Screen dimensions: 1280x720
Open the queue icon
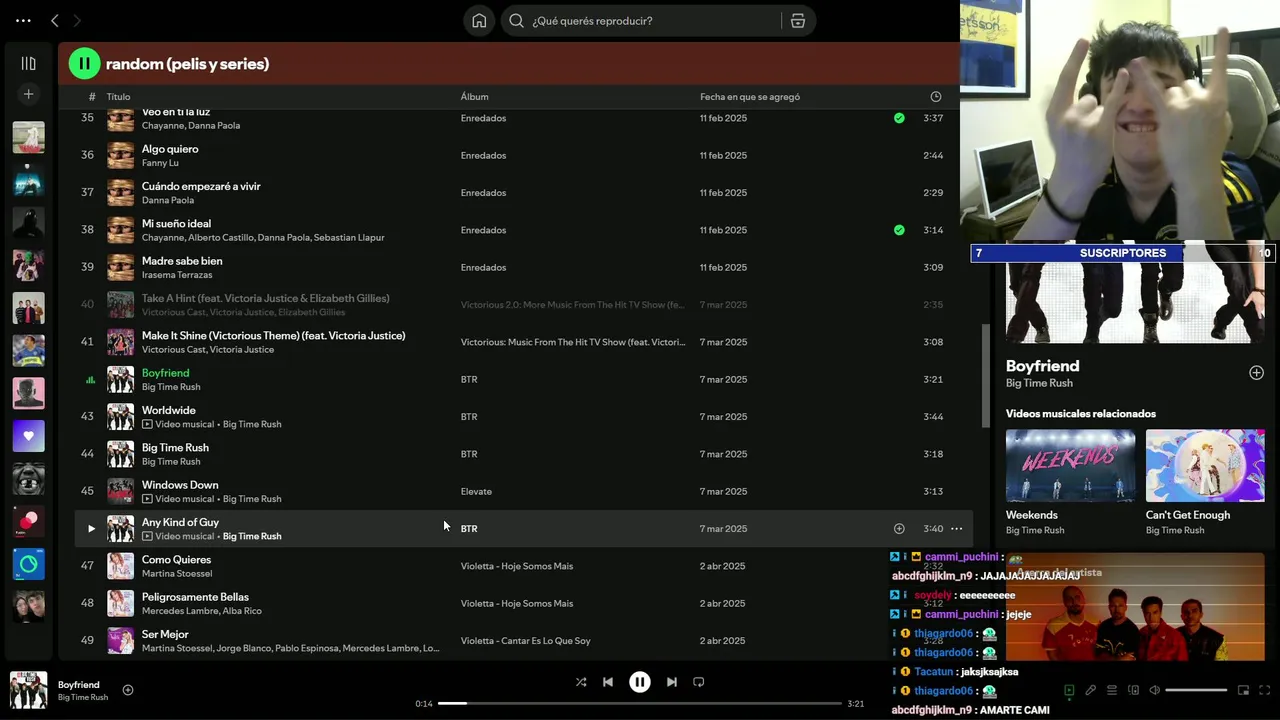[1112, 690]
